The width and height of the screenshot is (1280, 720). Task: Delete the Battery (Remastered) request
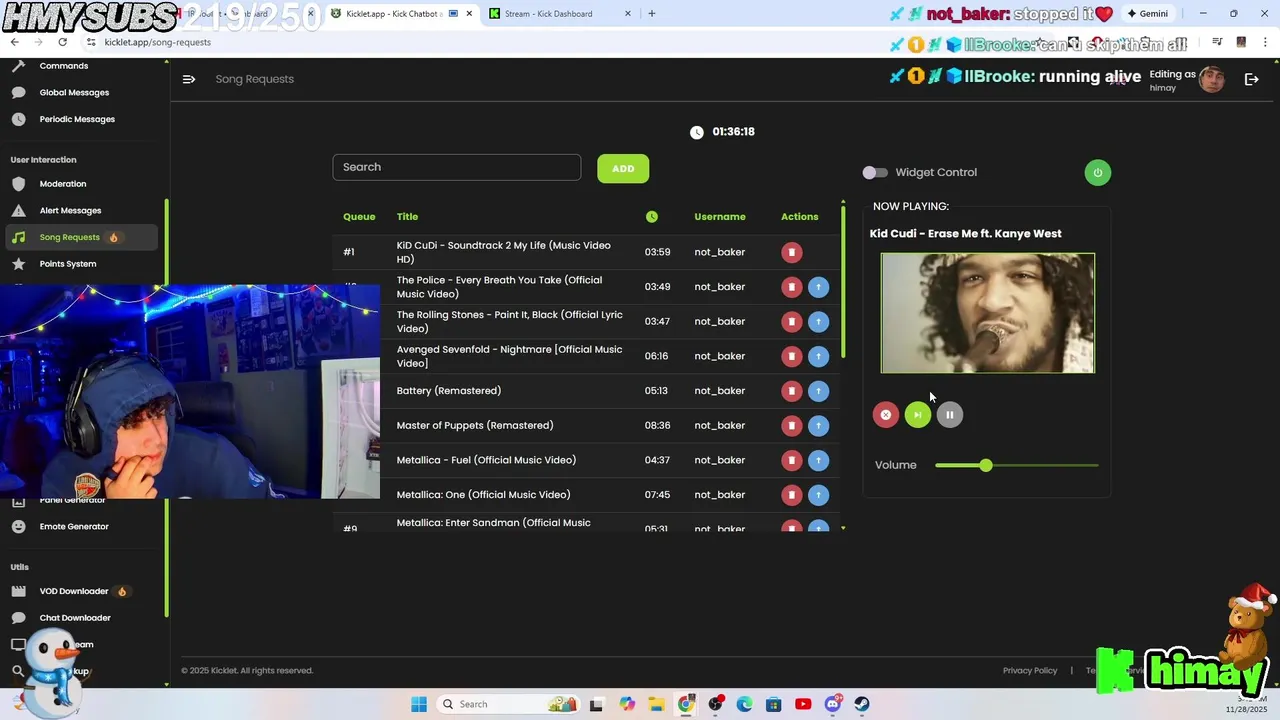pyautogui.click(x=791, y=391)
